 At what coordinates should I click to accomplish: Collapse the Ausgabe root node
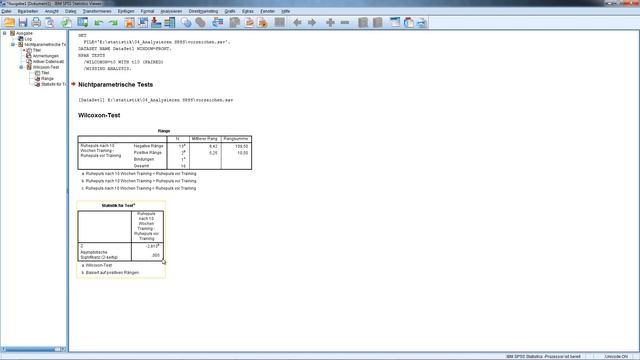click(x=4, y=33)
